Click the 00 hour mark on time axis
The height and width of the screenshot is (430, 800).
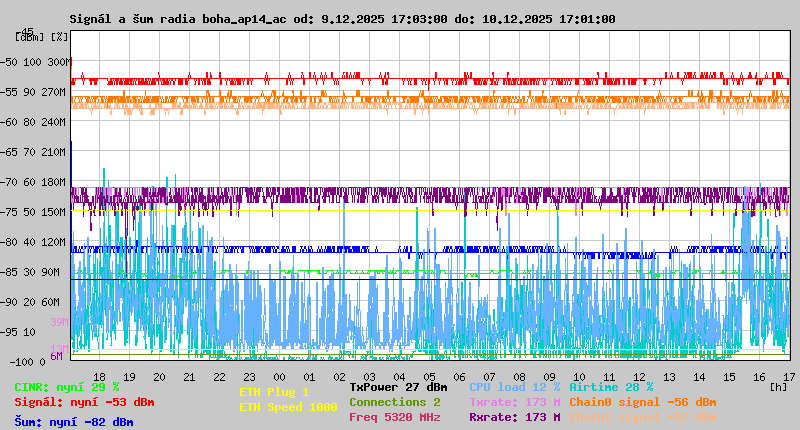(x=280, y=376)
